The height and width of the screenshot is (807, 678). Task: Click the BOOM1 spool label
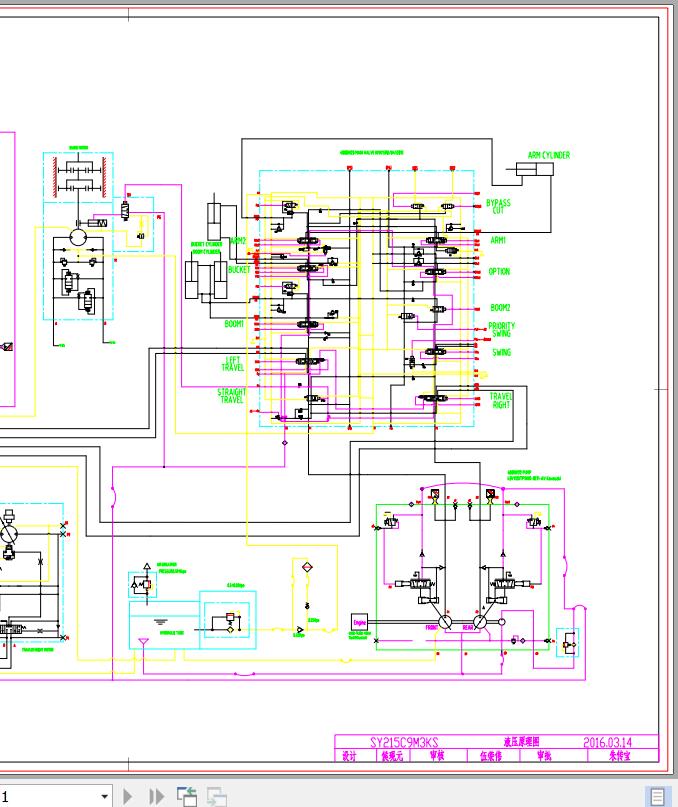point(234,324)
